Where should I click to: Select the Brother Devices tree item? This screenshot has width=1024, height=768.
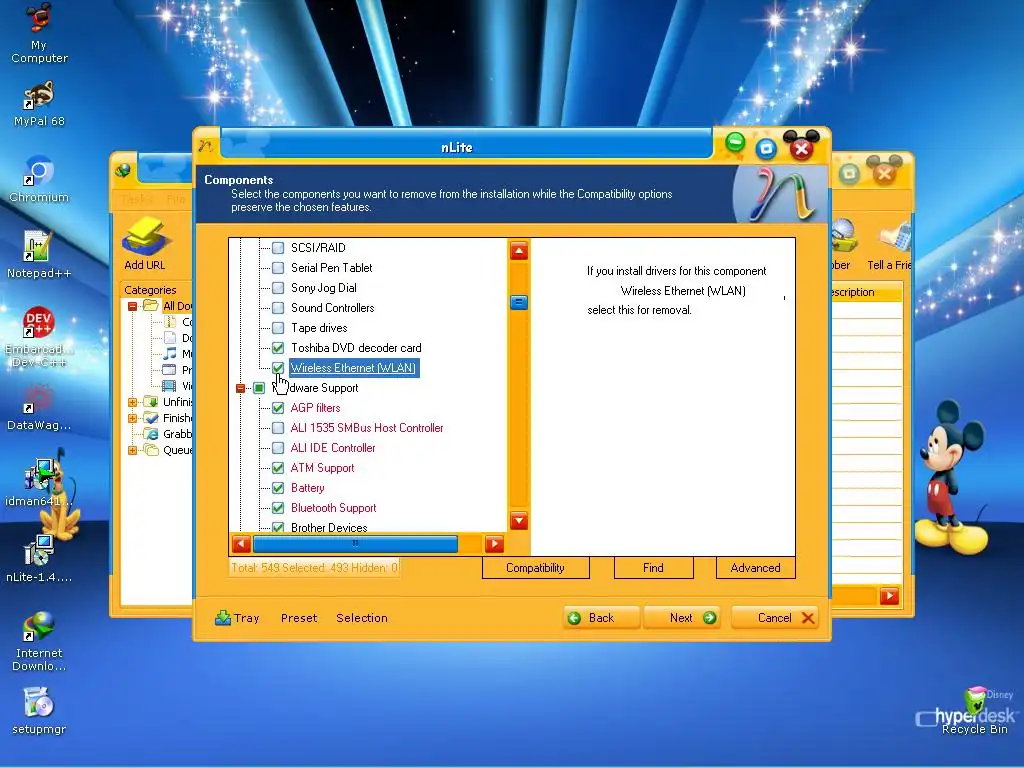point(329,528)
